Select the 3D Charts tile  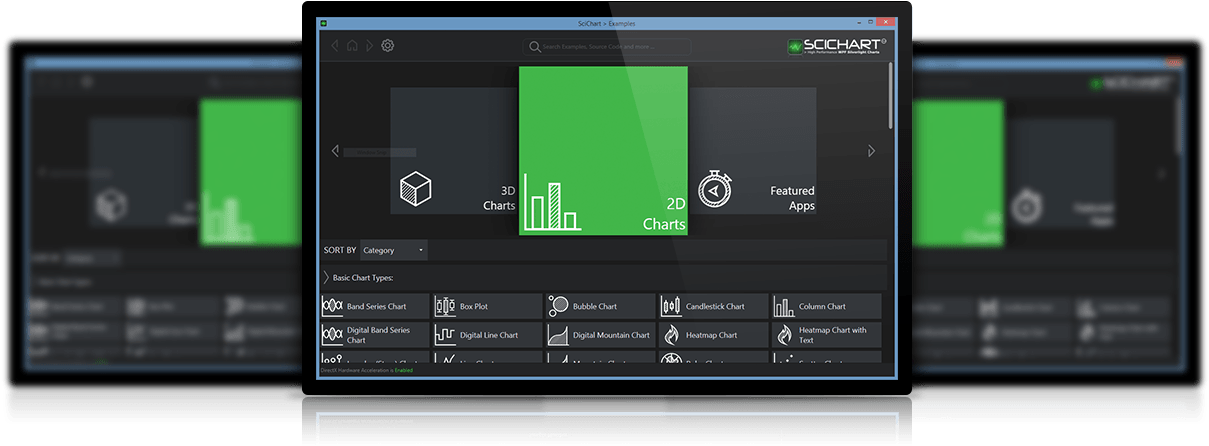pos(454,151)
